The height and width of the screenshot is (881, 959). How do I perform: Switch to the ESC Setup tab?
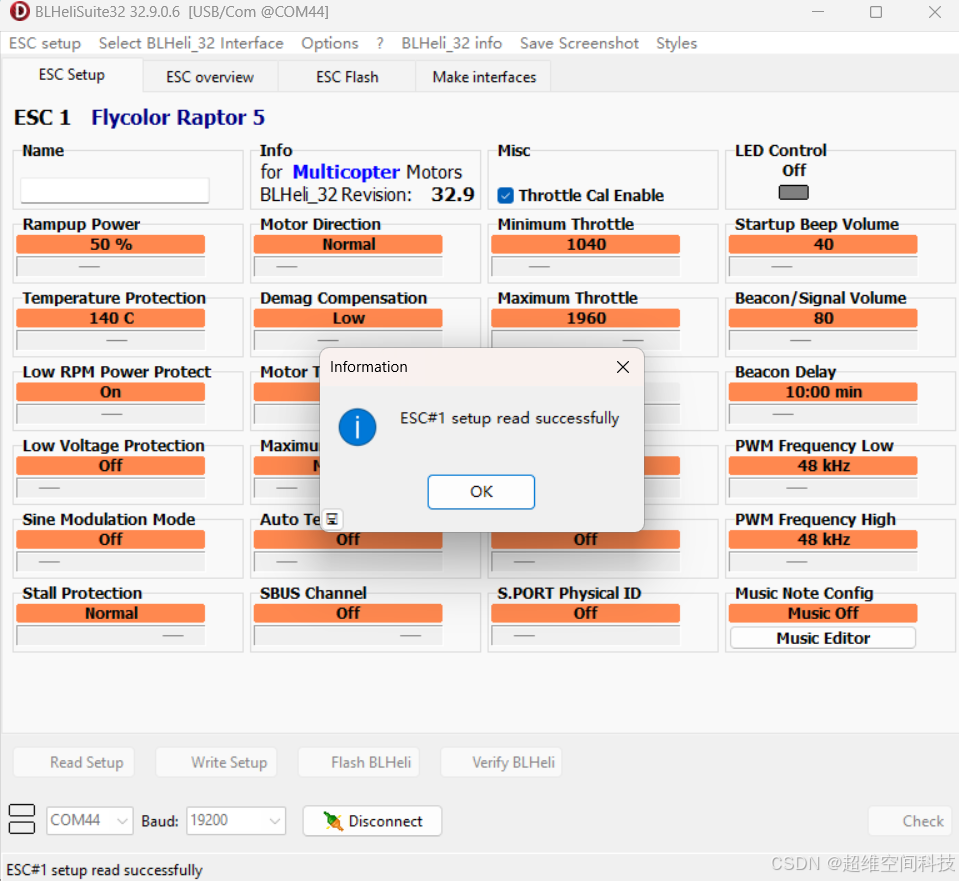[72, 75]
